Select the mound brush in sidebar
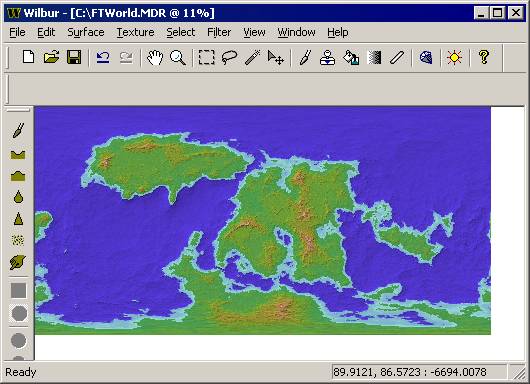This screenshot has width=530, height=384. pyautogui.click(x=18, y=176)
